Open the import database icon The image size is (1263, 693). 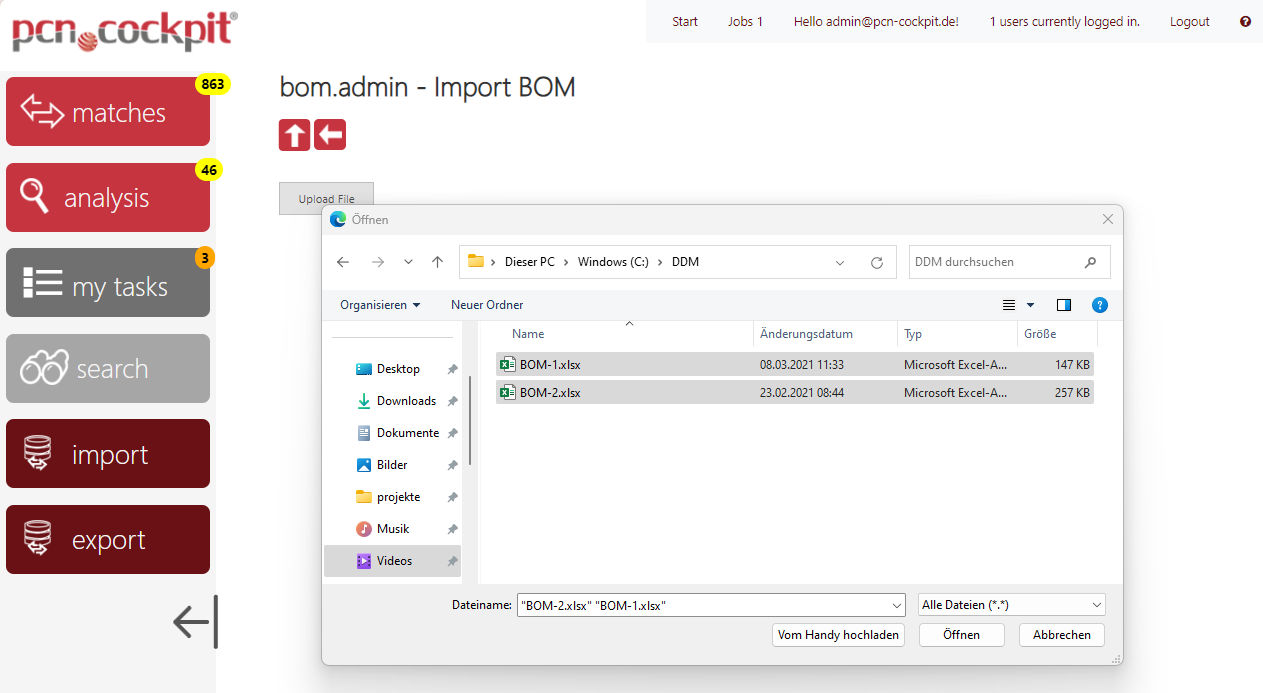[x=37, y=453]
